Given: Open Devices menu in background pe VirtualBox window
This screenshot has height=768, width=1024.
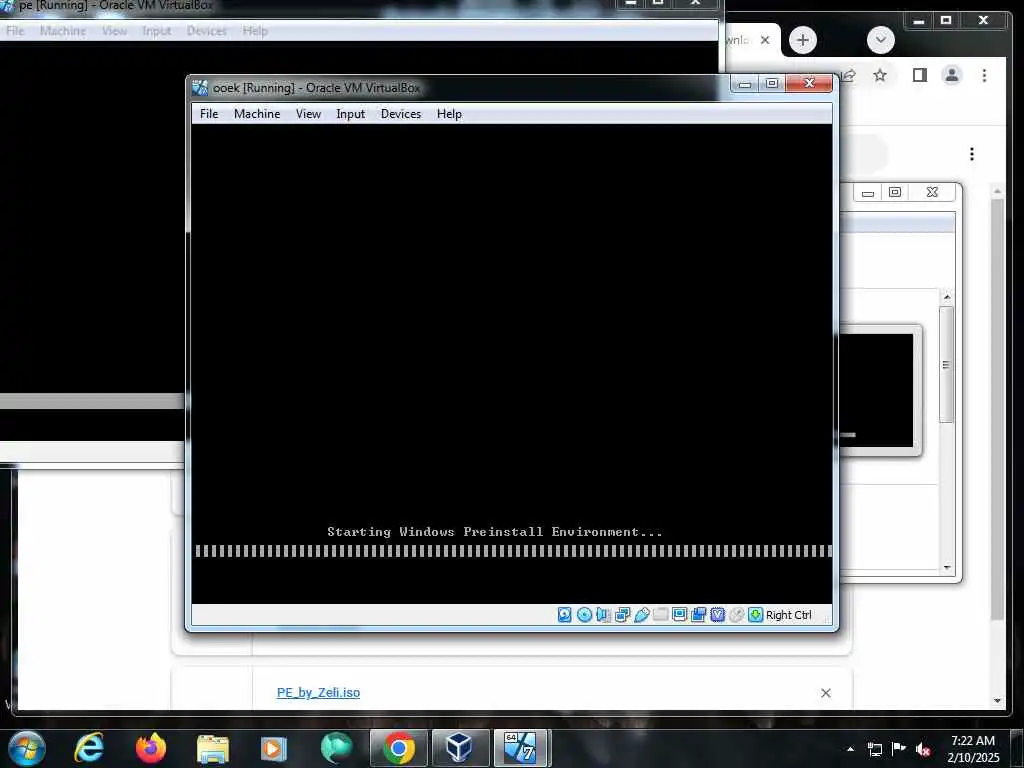Looking at the screenshot, I should (207, 31).
